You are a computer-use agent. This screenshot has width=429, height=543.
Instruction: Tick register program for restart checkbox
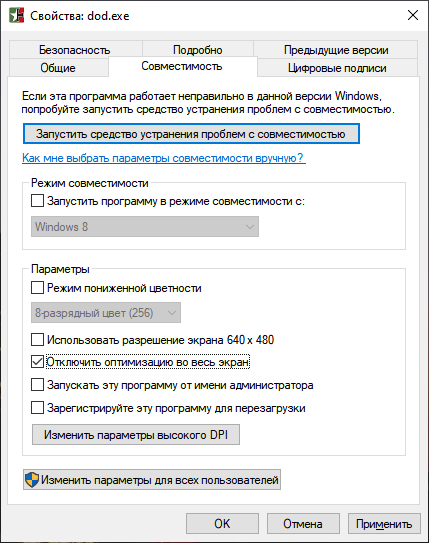point(37,408)
